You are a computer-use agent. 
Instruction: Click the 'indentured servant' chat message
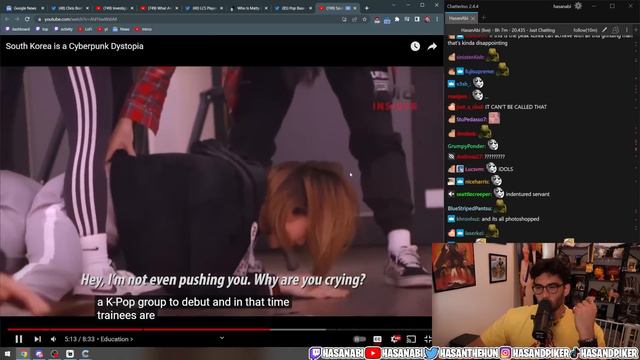527,194
